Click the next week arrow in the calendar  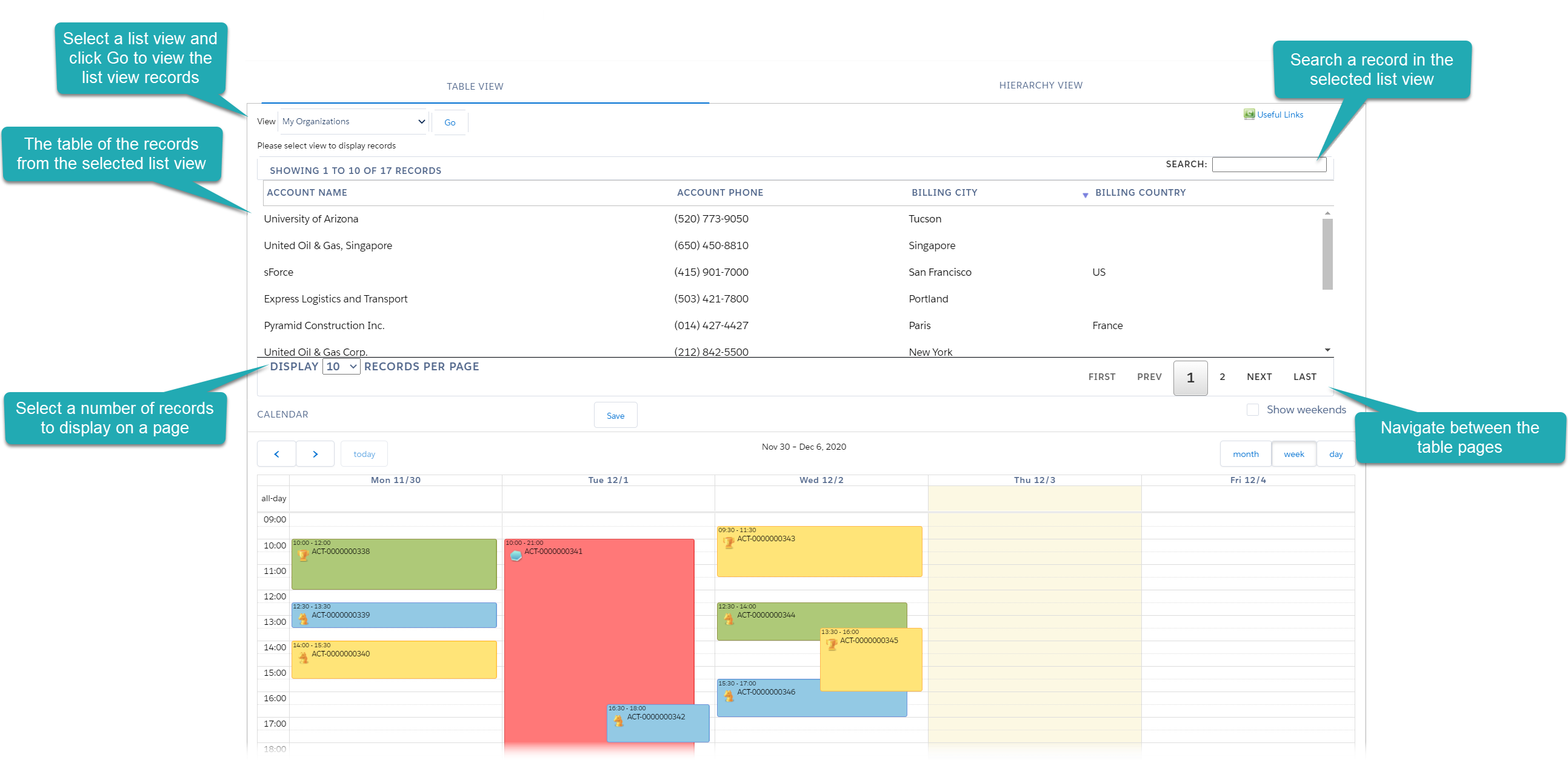click(x=315, y=453)
